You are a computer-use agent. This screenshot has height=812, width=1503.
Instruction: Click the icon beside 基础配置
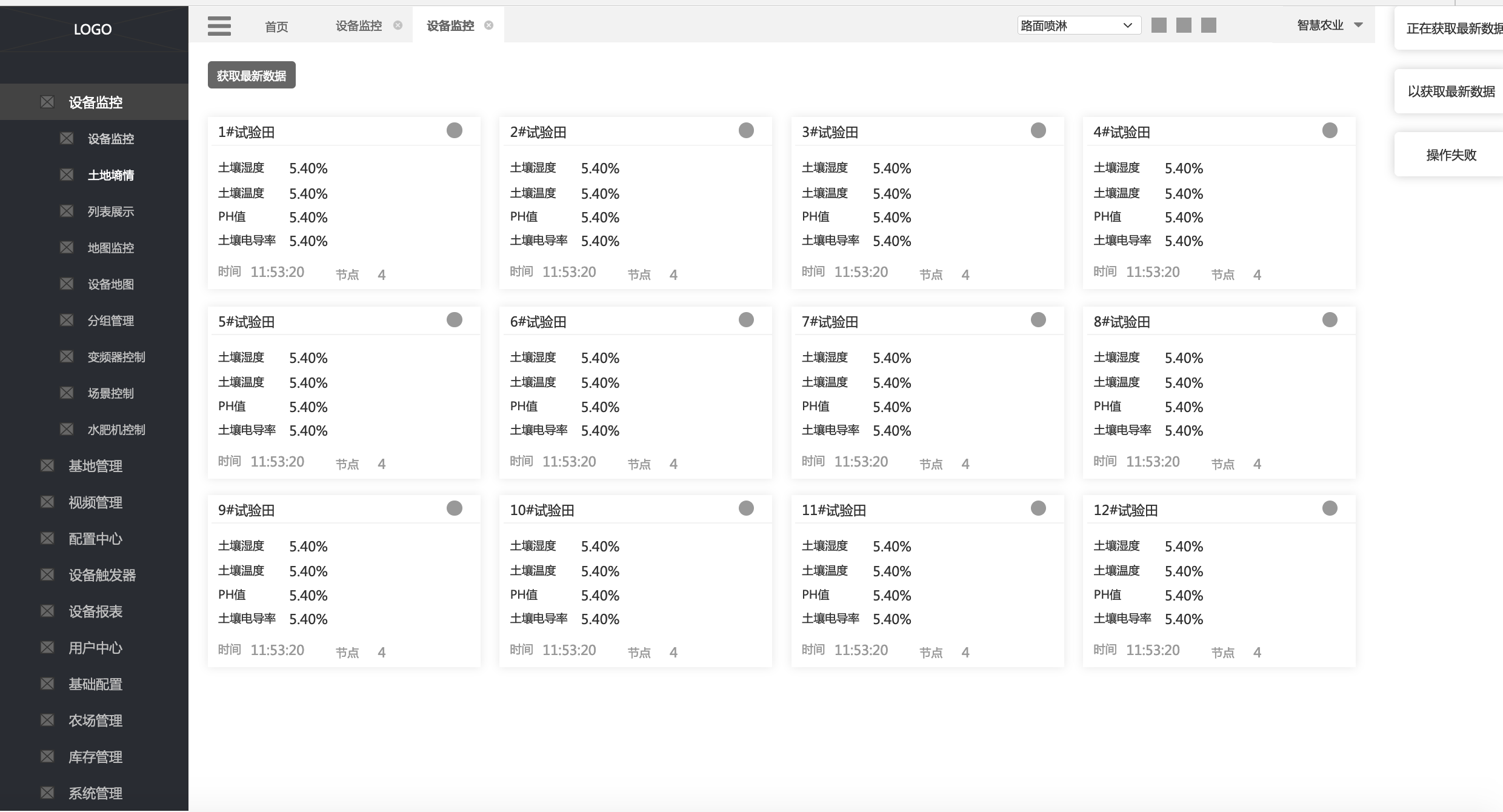(47, 684)
